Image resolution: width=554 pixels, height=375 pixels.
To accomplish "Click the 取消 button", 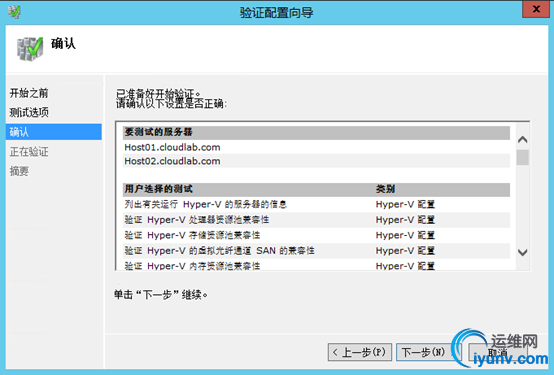I will click(x=497, y=352).
